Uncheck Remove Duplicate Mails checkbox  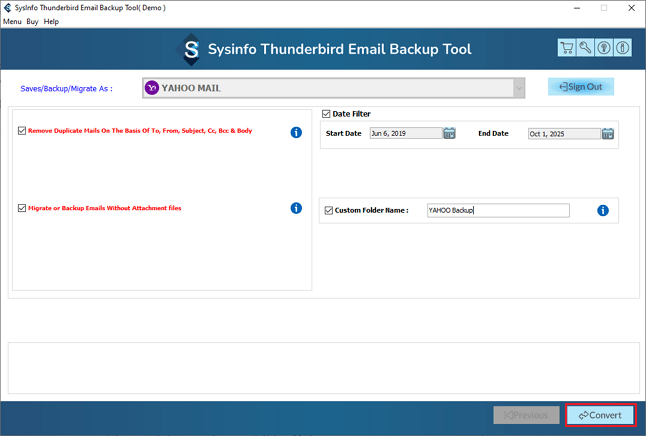pyautogui.click(x=22, y=131)
